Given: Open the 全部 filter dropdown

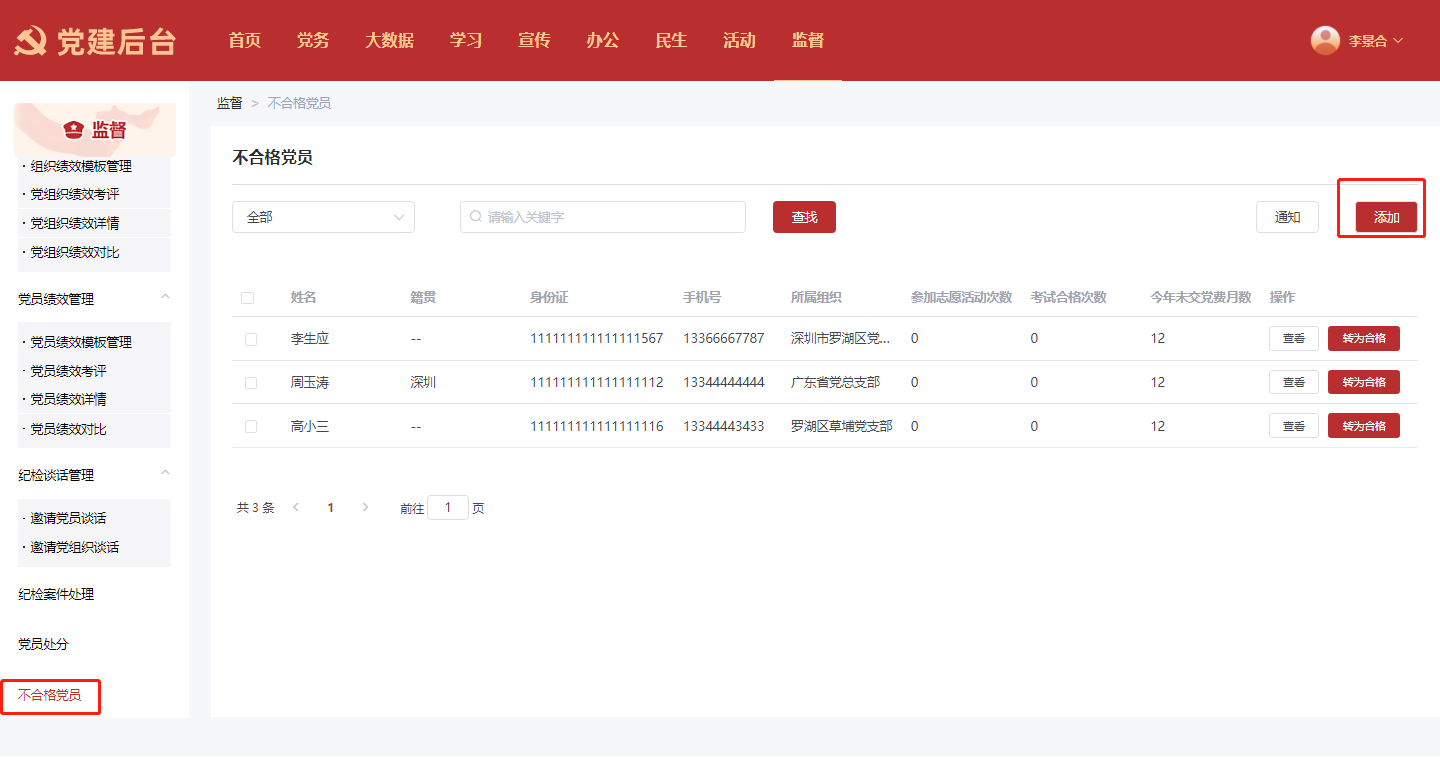Looking at the screenshot, I should pyautogui.click(x=323, y=217).
